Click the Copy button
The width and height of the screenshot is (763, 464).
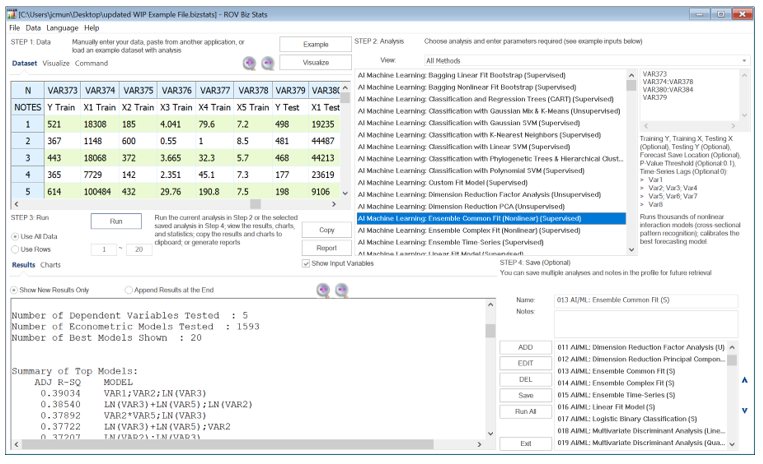pyautogui.click(x=327, y=230)
